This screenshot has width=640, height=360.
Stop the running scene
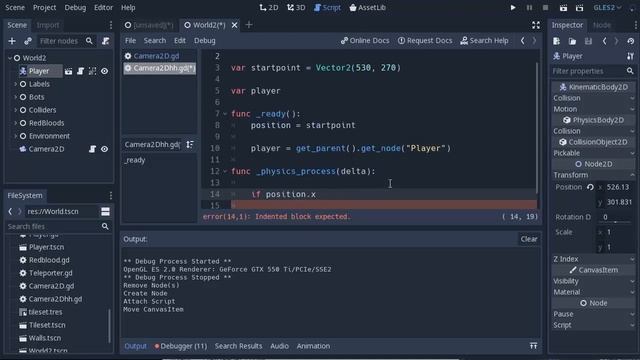545,8
